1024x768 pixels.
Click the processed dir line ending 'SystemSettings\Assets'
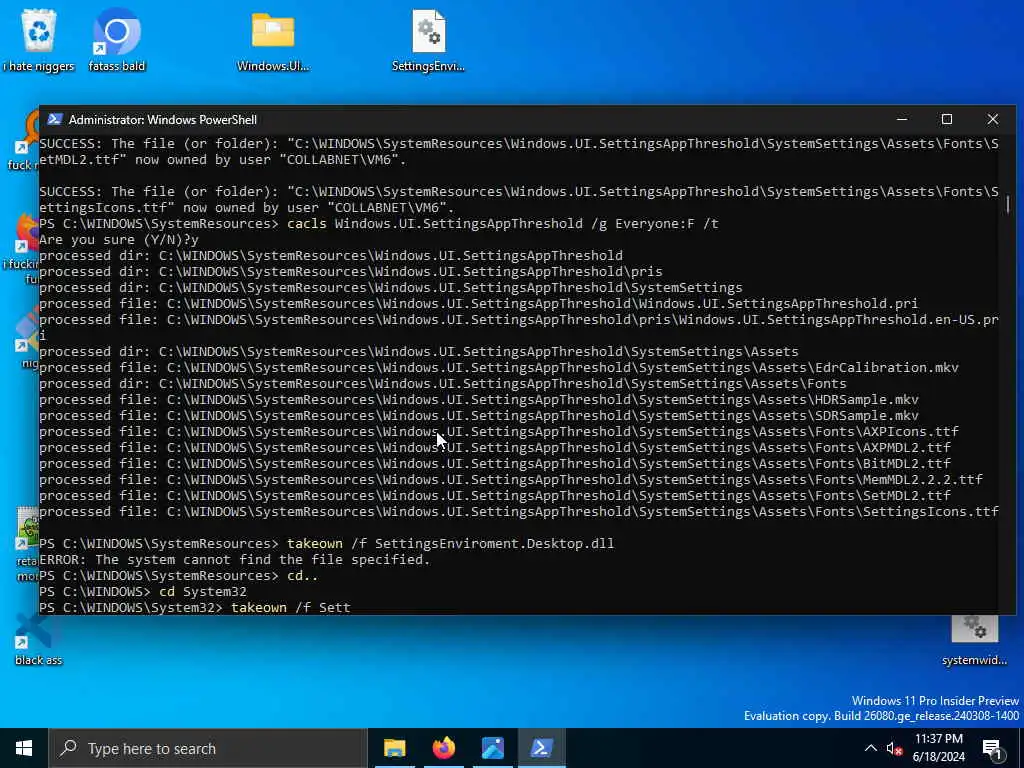pyautogui.click(x=419, y=352)
